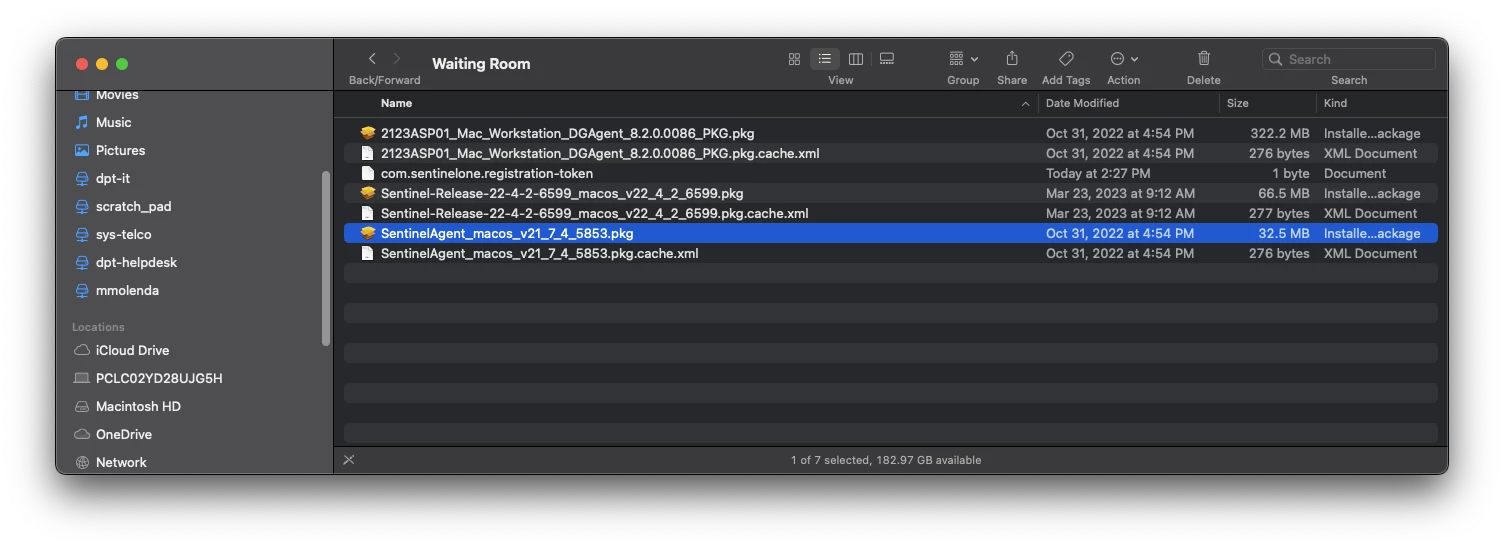
Task: Click the Network globe icon
Action: [82, 462]
